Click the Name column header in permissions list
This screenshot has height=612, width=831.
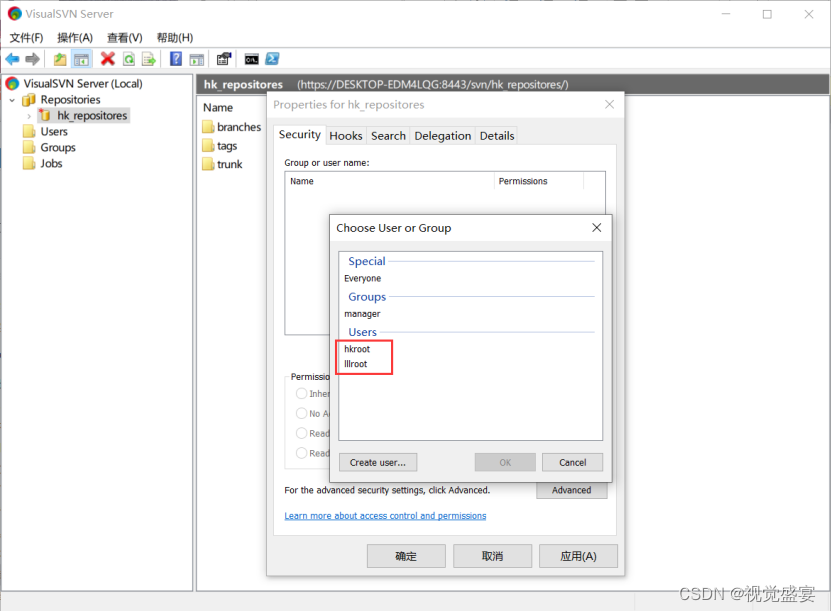(x=390, y=181)
